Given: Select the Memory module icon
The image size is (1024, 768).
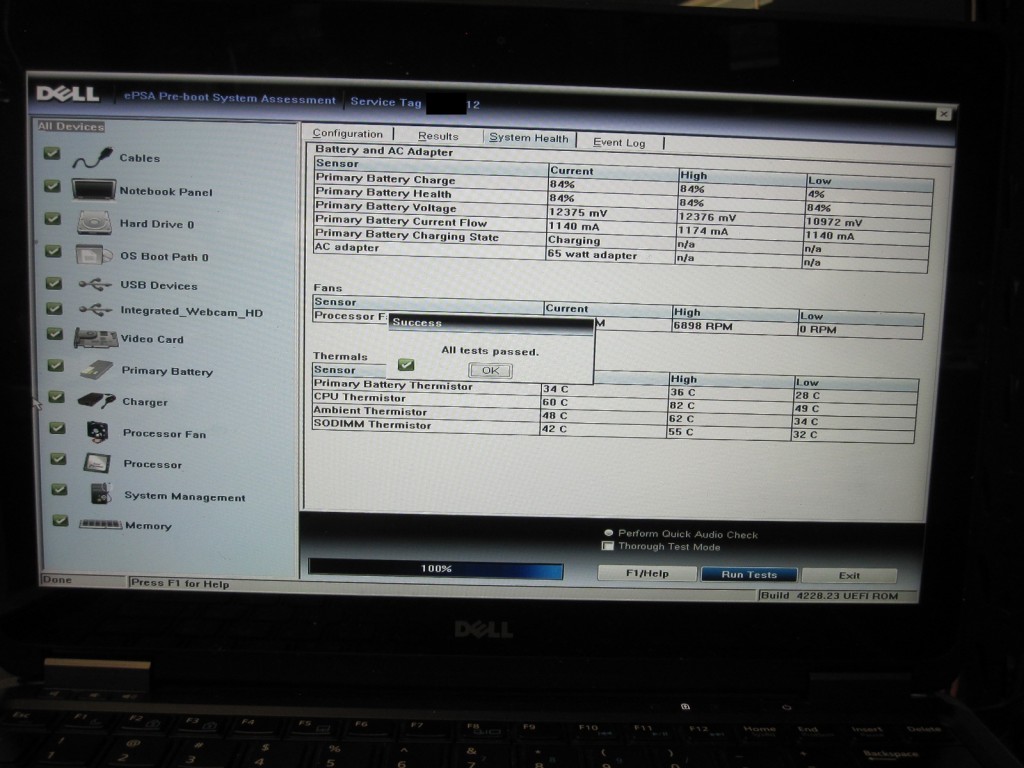Looking at the screenshot, I should (100, 524).
